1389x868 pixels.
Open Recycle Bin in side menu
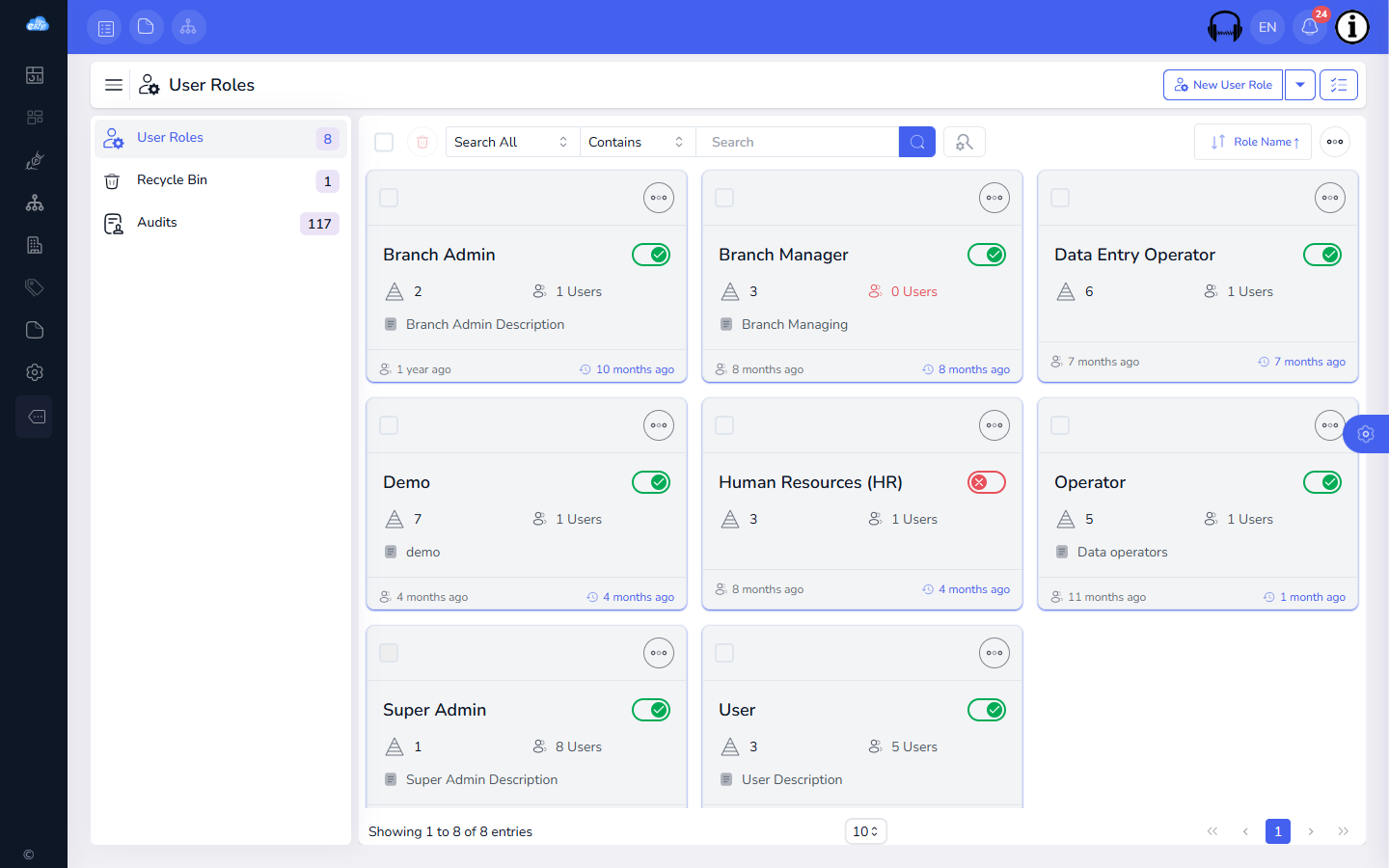(x=221, y=180)
